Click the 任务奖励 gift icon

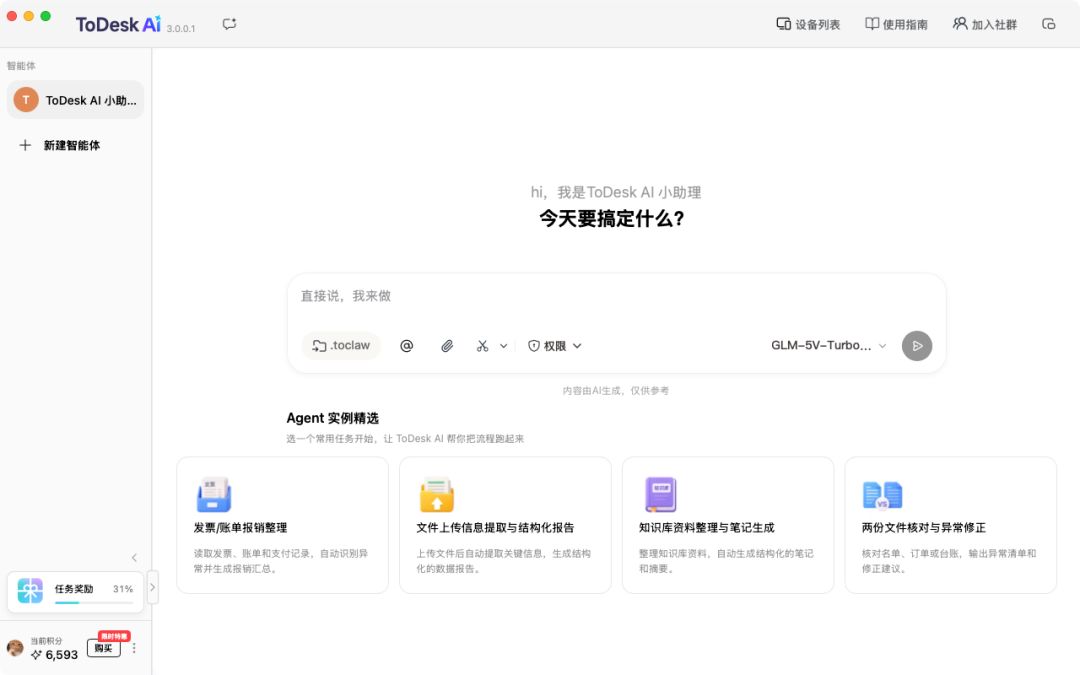coord(30,590)
